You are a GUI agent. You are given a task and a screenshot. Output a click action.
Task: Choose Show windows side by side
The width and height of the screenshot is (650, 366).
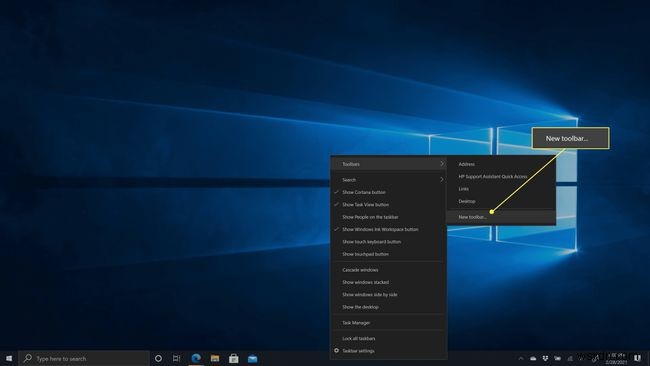click(x=388, y=295)
